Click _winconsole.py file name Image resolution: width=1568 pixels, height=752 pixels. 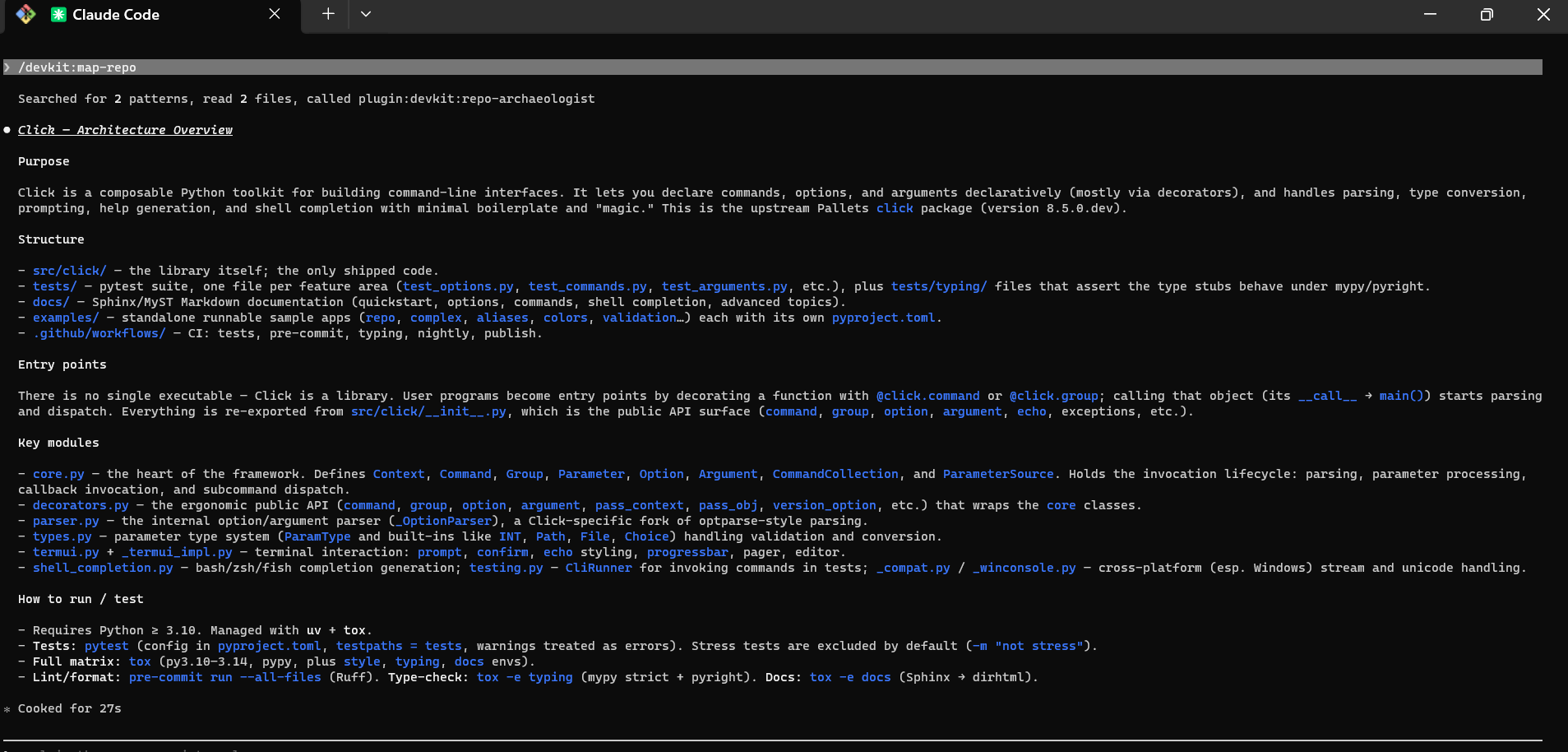pos(1025,568)
